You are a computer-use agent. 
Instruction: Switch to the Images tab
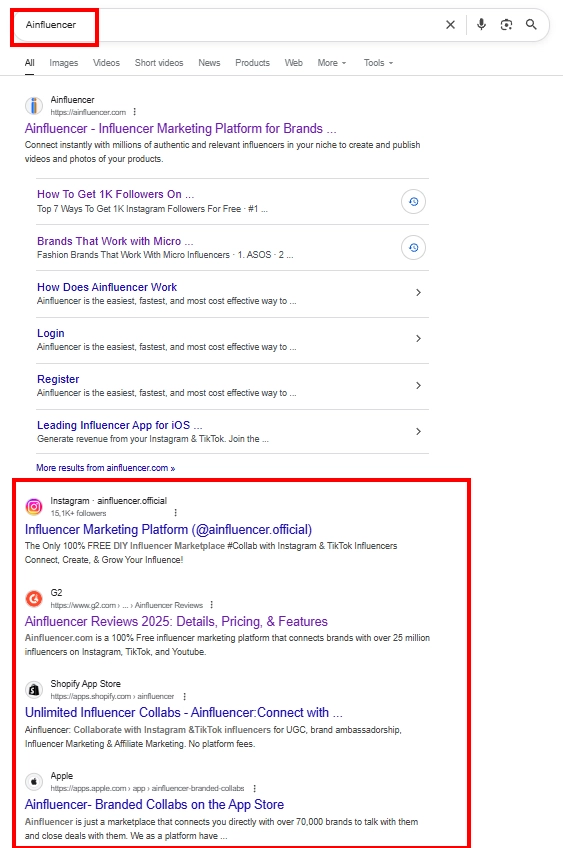tap(64, 63)
